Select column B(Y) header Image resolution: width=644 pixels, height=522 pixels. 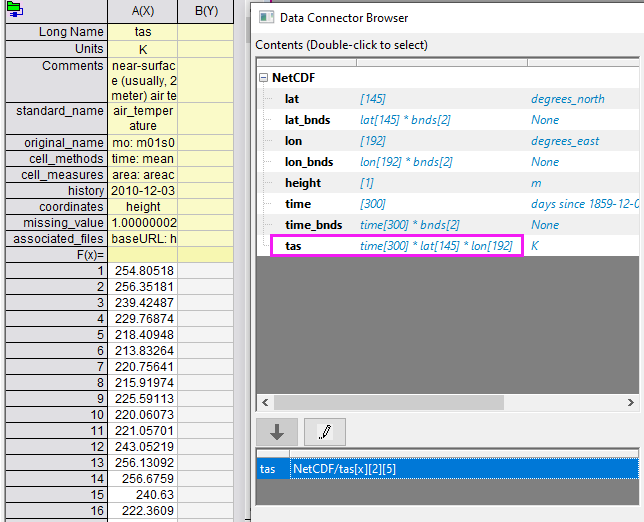[206, 12]
